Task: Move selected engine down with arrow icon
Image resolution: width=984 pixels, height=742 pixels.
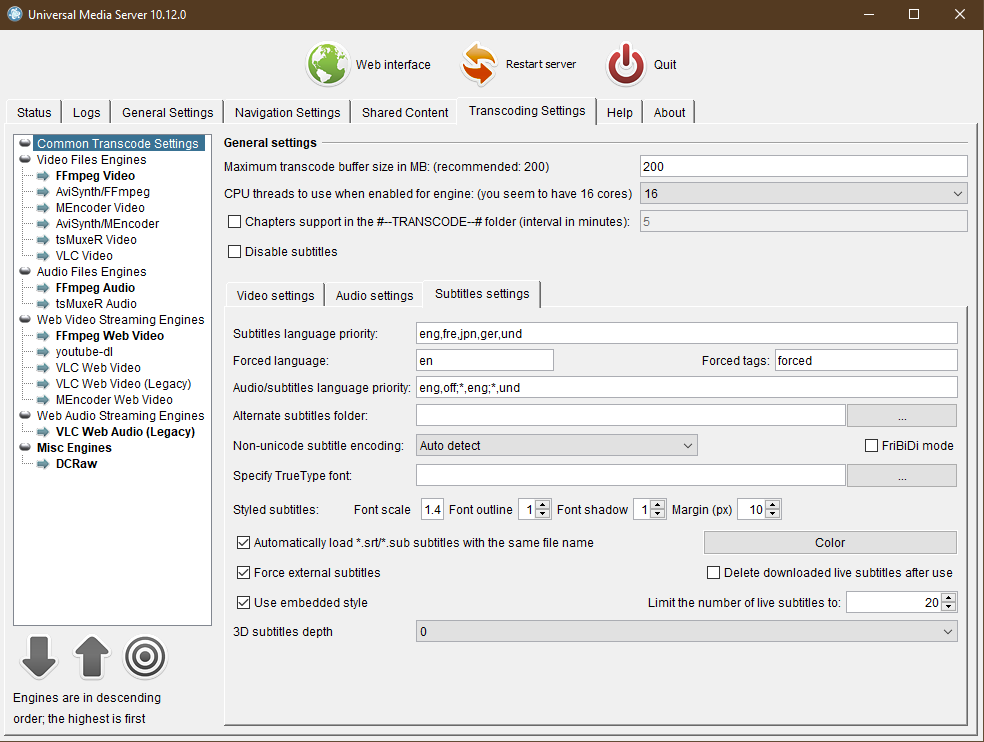Action: pyautogui.click(x=39, y=657)
